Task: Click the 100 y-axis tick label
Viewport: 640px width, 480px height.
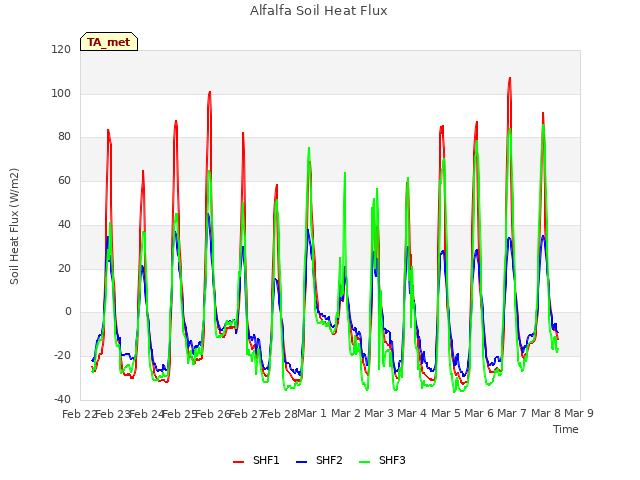Action: coord(61,93)
